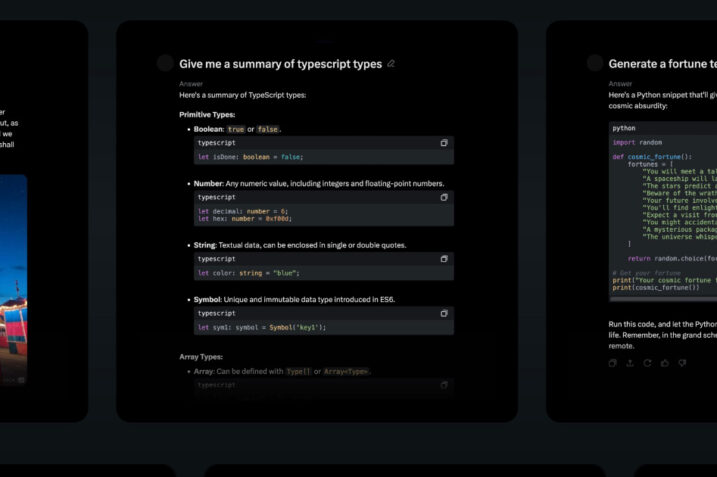Click the regenerate icon below the fortune answer
Image resolution: width=717 pixels, height=477 pixels.
(648, 363)
